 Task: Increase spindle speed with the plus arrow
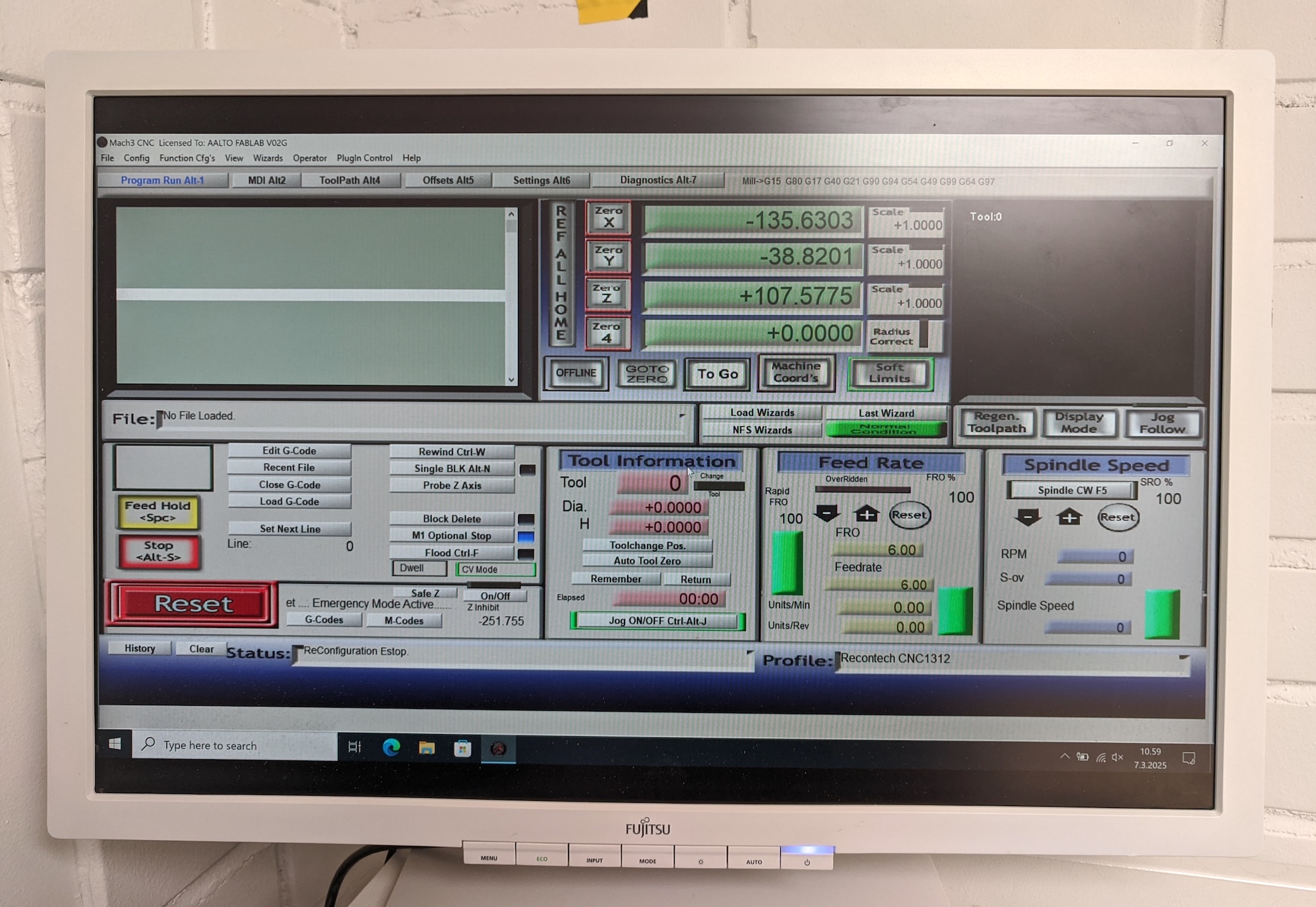click(1069, 517)
